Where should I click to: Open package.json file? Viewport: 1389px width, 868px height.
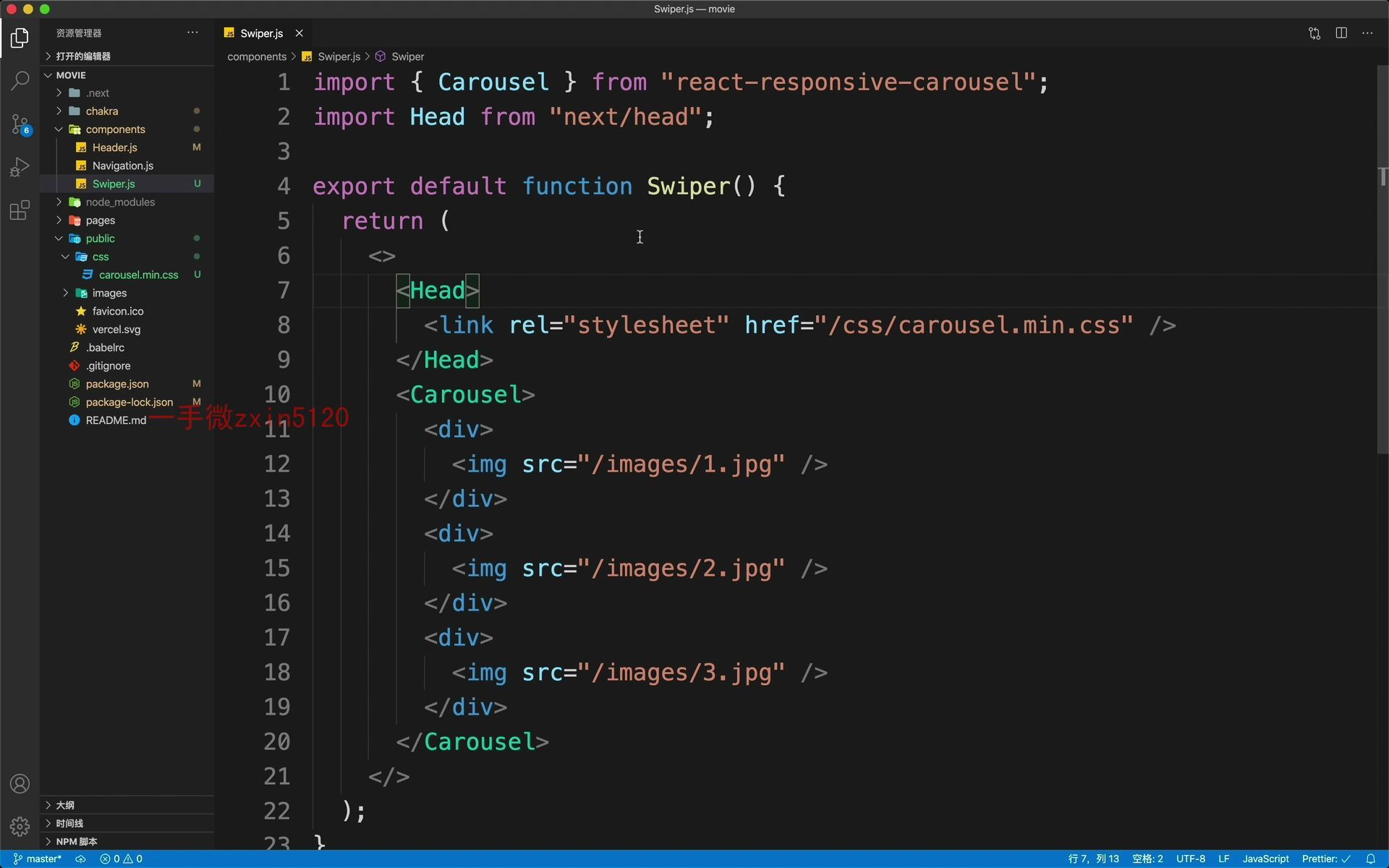click(127, 384)
